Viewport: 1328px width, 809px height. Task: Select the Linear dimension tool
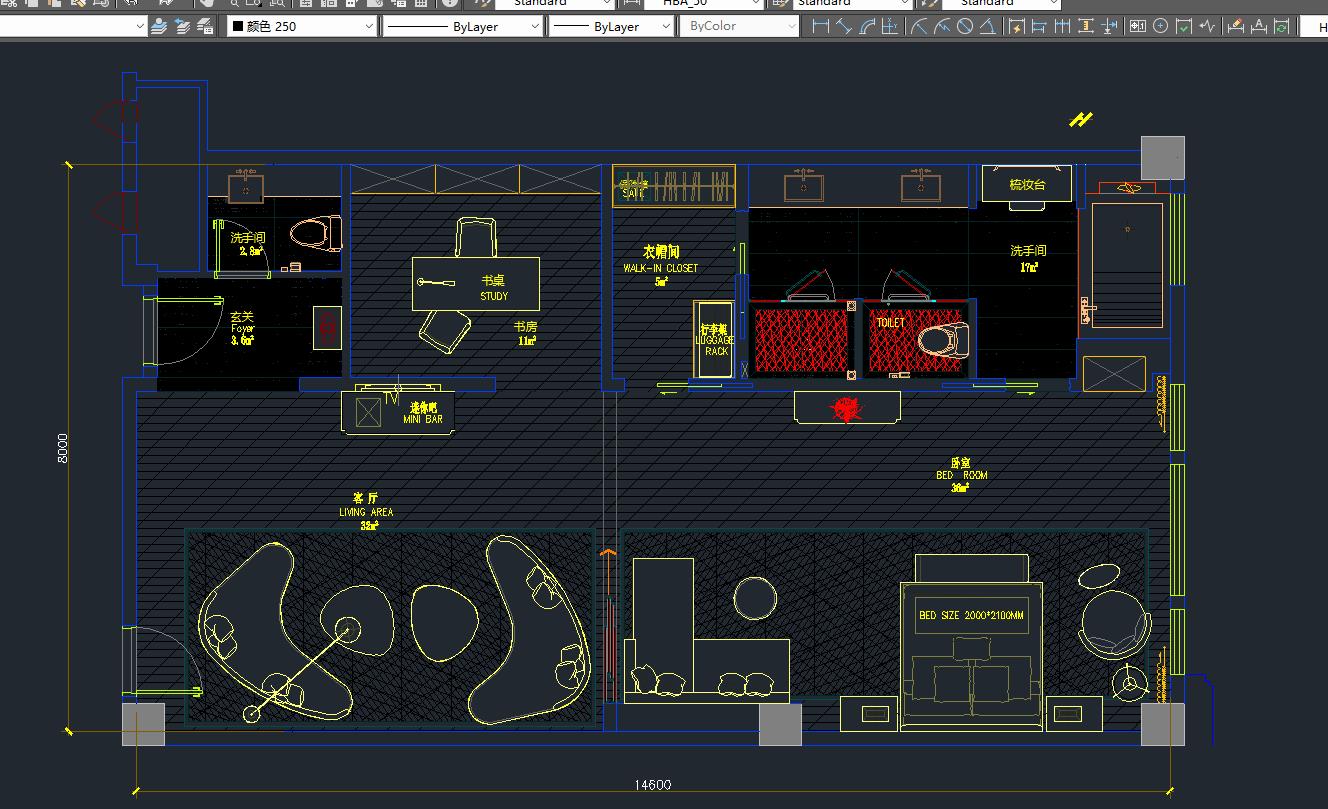(821, 27)
